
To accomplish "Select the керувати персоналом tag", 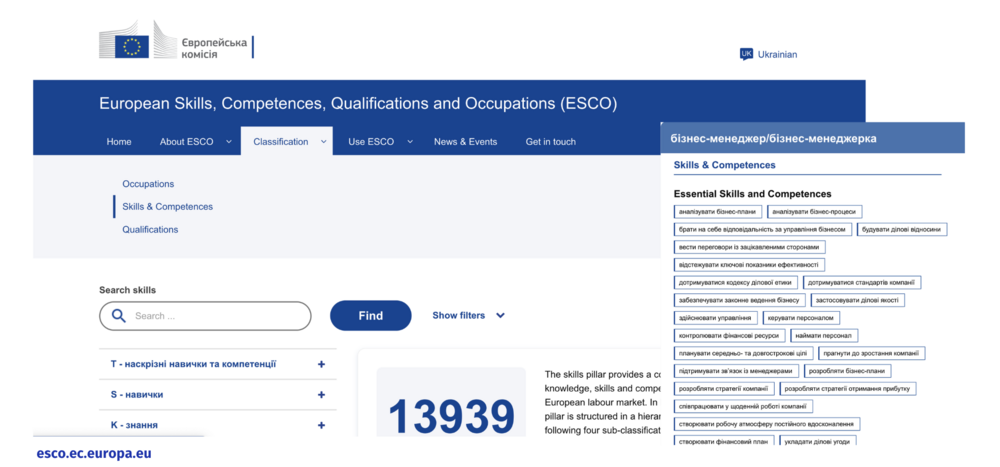I will tap(801, 318).
